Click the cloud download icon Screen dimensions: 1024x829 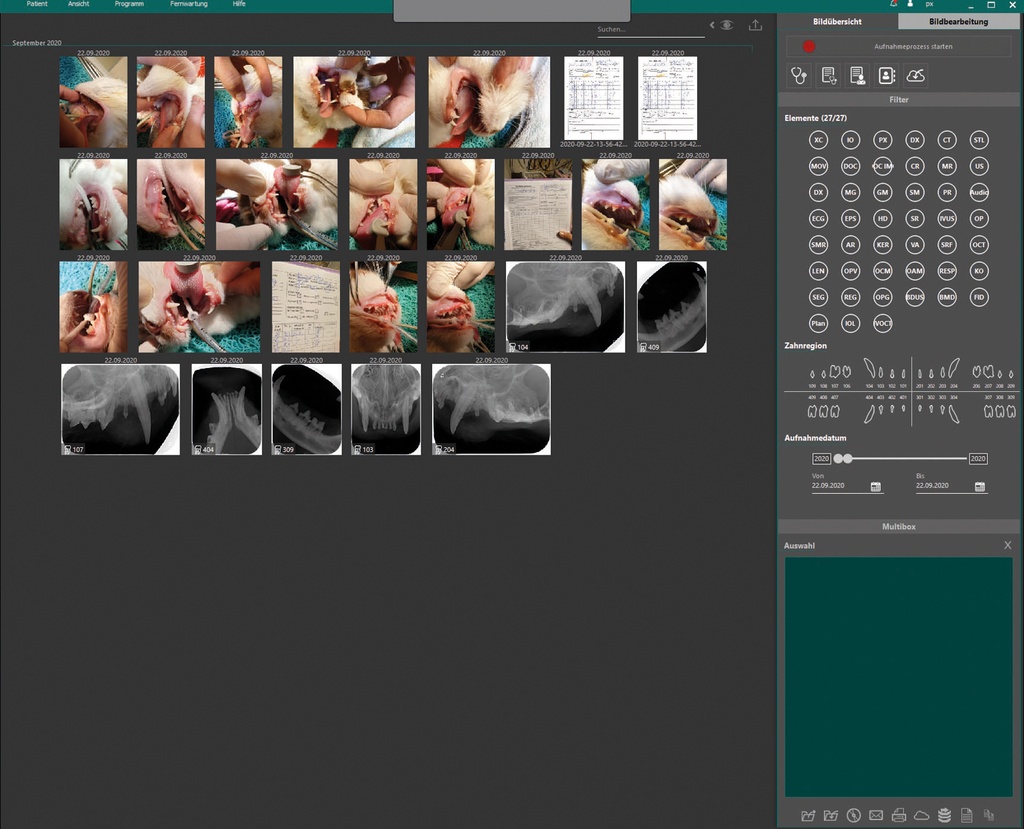[x=916, y=75]
